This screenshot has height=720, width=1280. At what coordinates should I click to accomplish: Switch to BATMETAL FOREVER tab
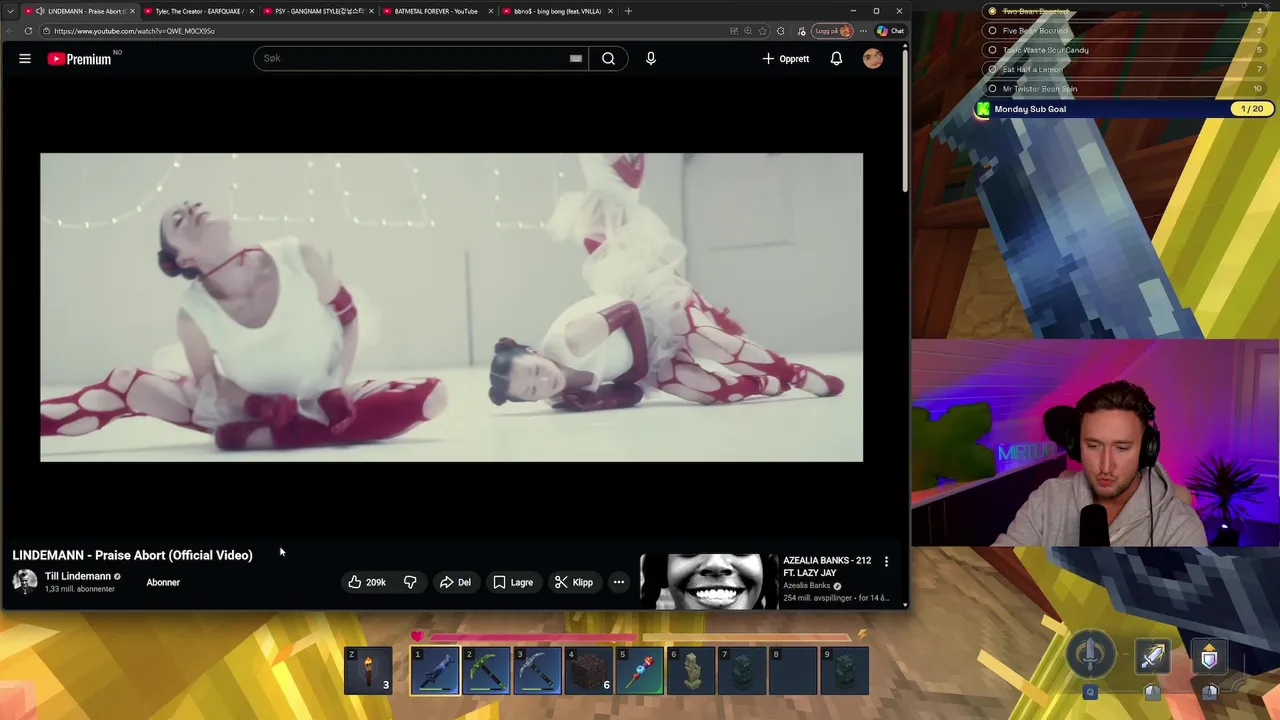pos(437,11)
